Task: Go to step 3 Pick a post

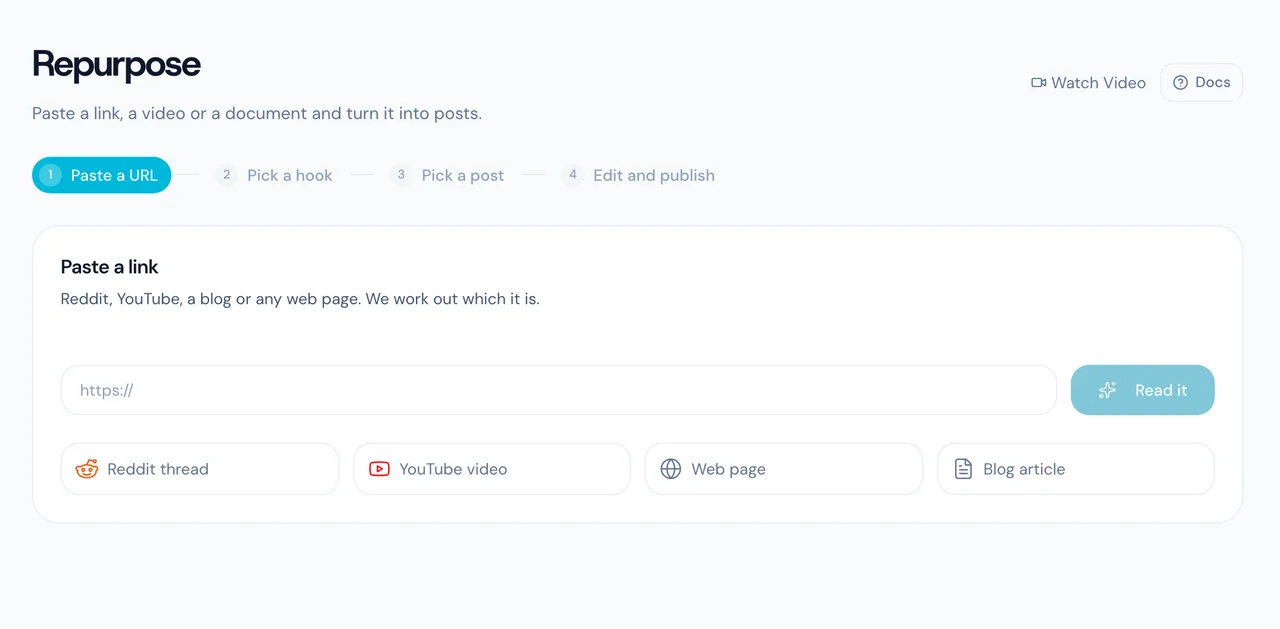Action: (447, 175)
